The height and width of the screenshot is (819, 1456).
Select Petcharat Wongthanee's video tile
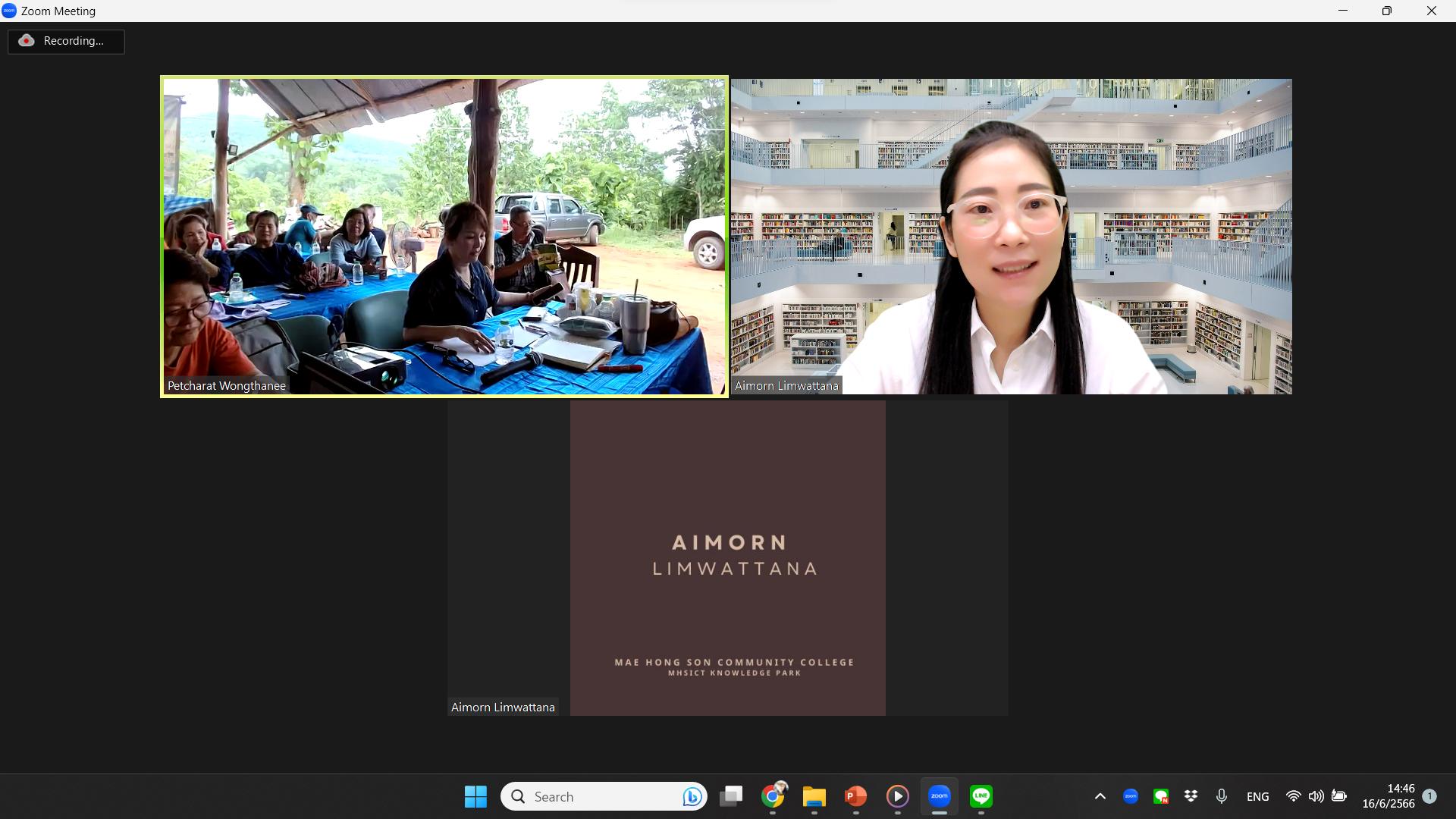click(444, 237)
